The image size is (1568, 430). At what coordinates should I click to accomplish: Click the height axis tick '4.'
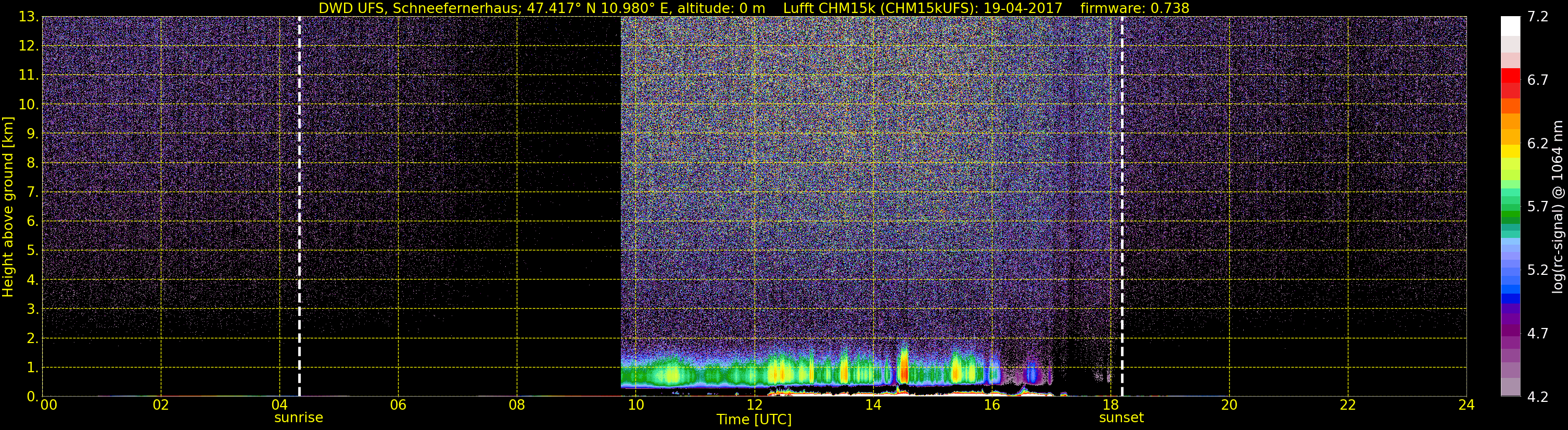click(x=32, y=280)
